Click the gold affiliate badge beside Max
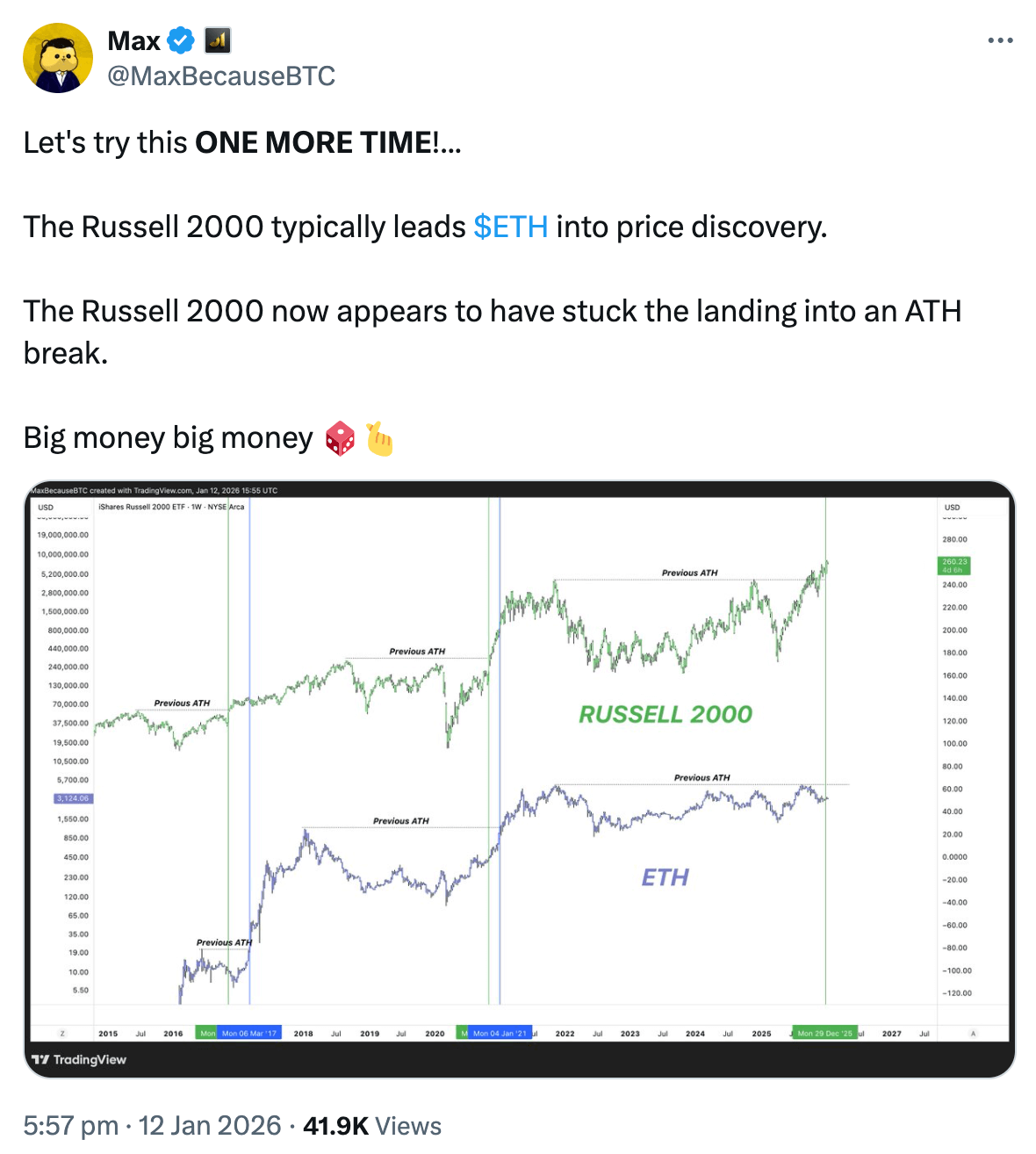 (x=217, y=40)
